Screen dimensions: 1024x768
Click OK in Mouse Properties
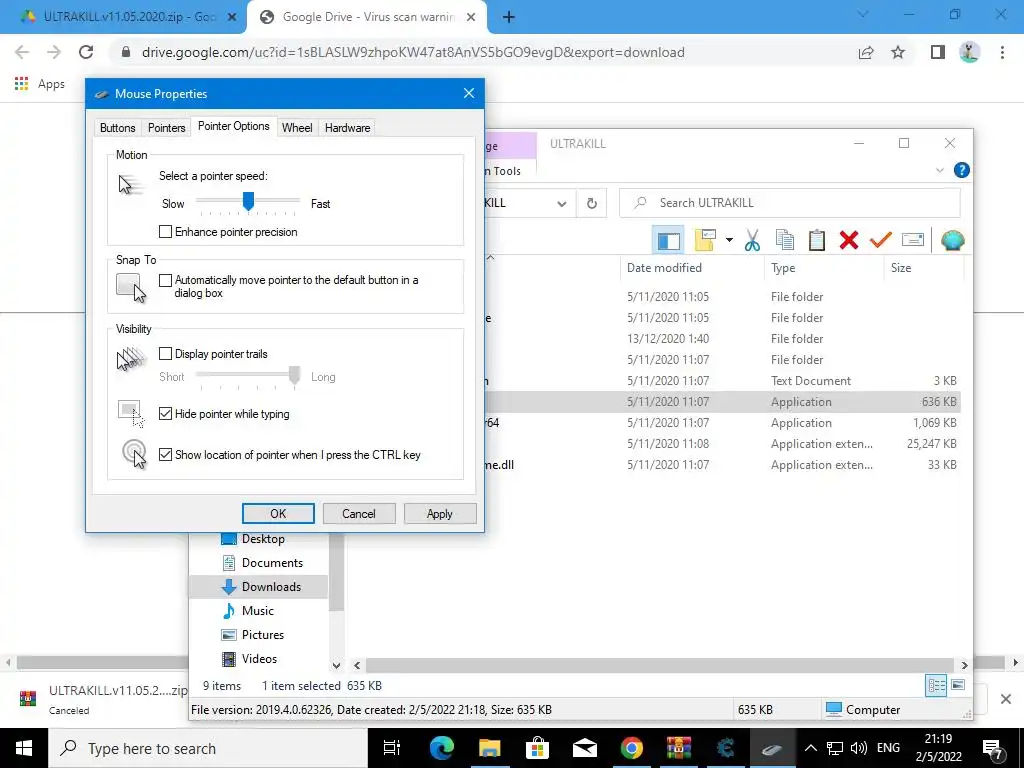278,514
